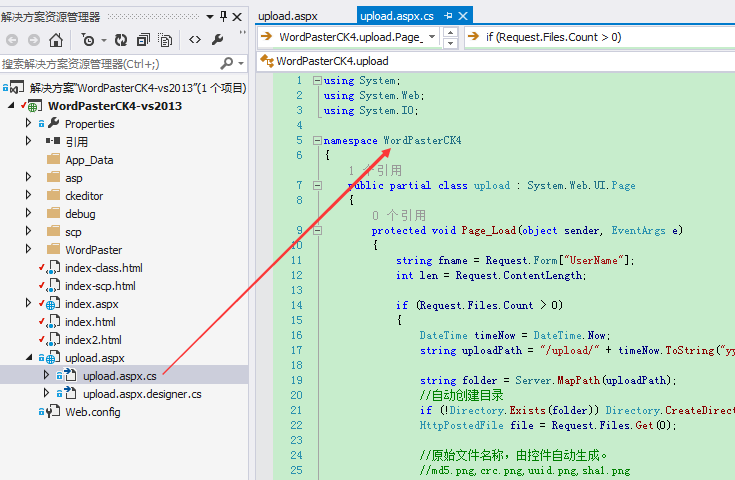Select the scp folder
The width and height of the screenshot is (735, 480).
point(73,232)
